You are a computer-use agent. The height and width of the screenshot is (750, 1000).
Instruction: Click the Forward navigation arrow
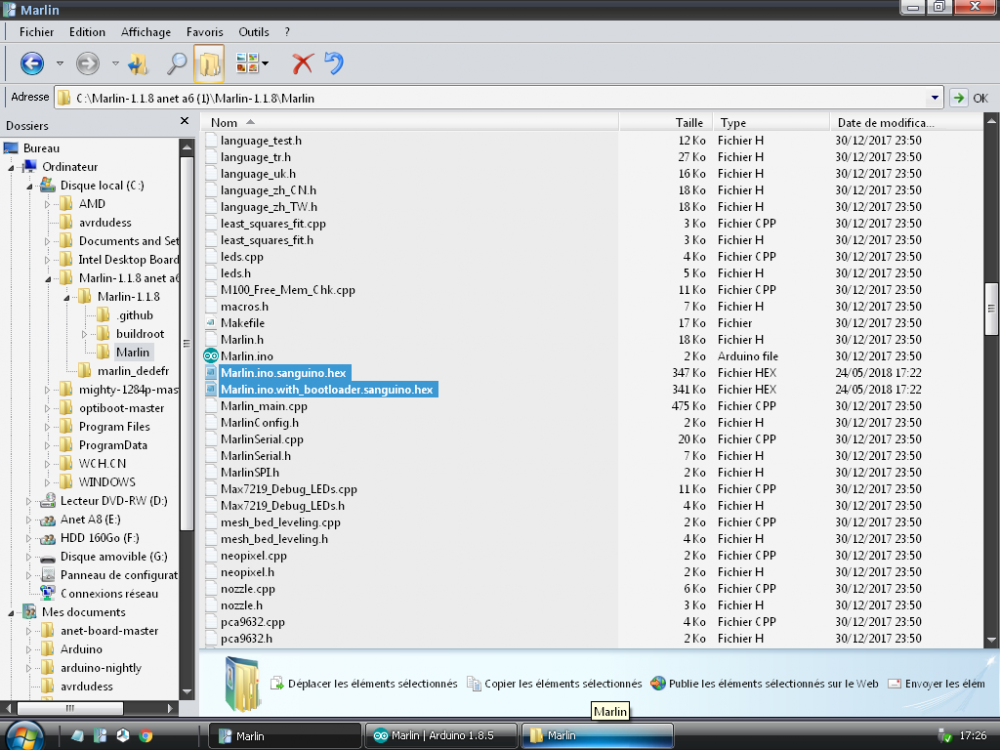click(x=87, y=63)
